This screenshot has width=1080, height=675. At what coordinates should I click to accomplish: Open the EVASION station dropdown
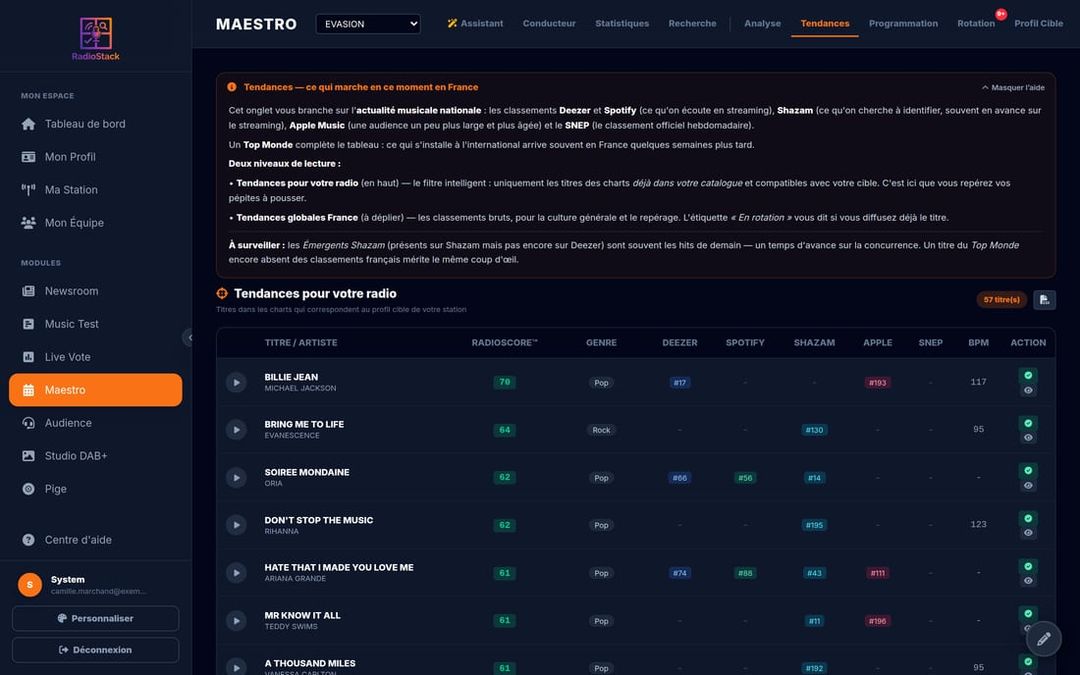(368, 24)
